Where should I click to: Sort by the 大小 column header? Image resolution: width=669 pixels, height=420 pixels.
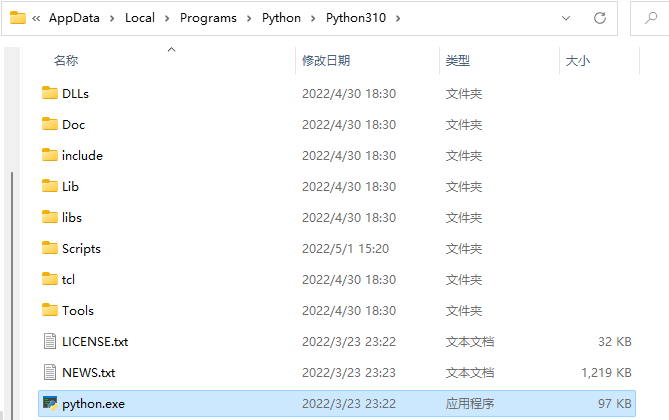578,61
